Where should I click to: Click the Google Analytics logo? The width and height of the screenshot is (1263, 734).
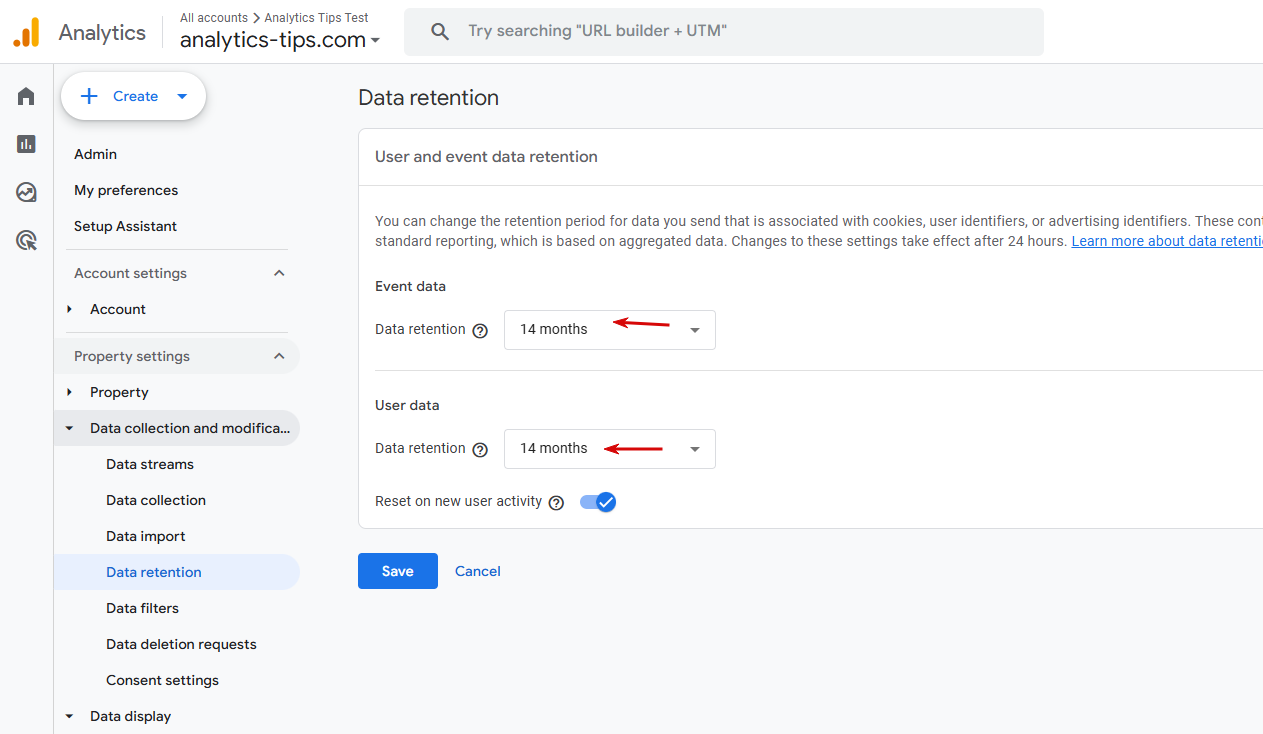pos(26,32)
